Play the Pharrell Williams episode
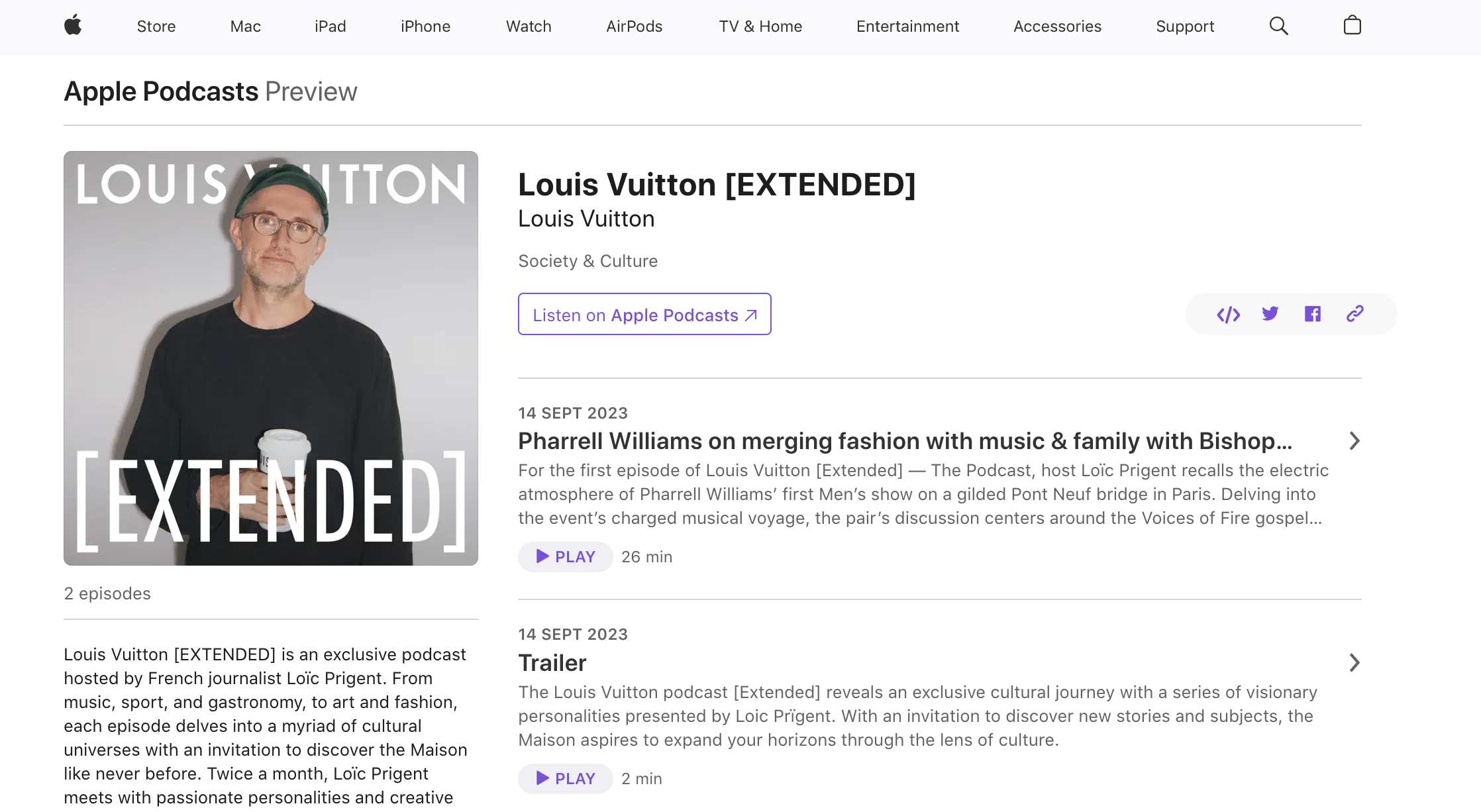 coord(565,557)
